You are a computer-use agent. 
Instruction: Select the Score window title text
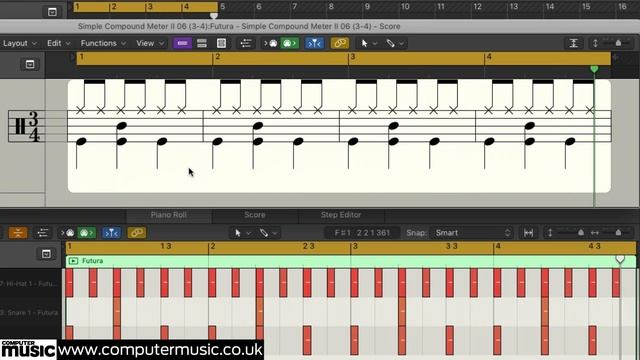239,27
